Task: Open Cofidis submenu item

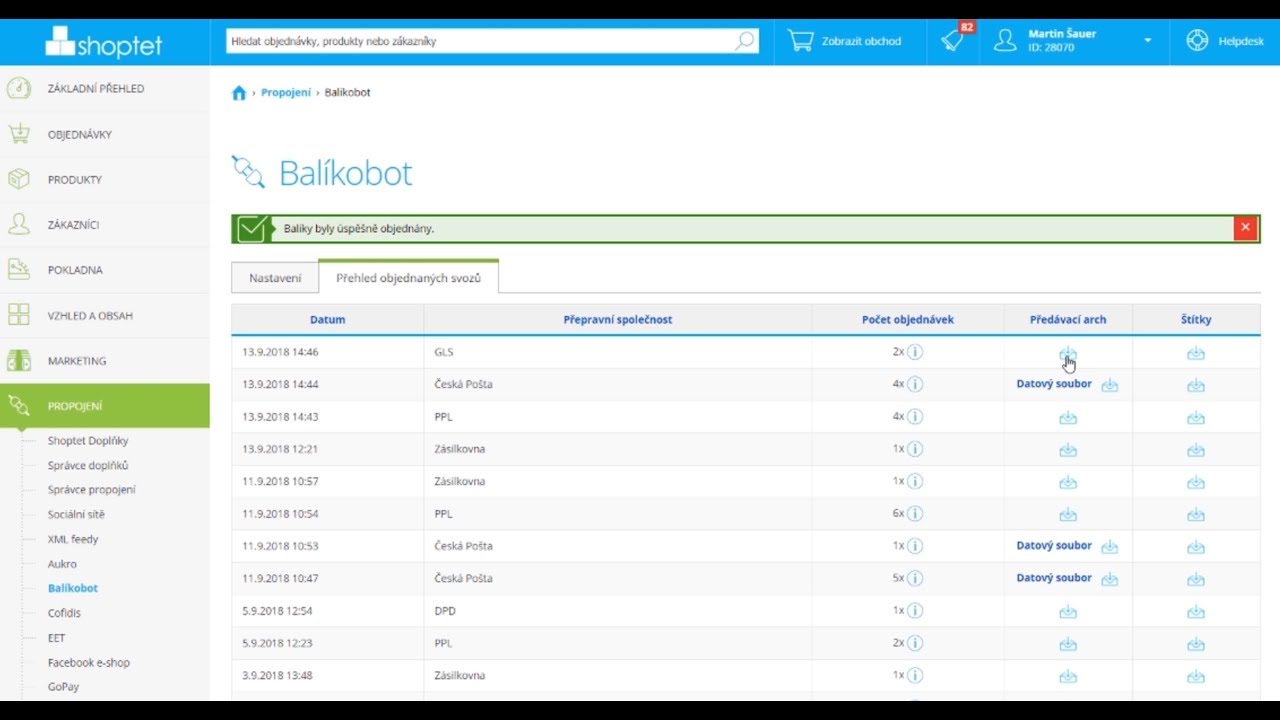Action: tap(64, 613)
